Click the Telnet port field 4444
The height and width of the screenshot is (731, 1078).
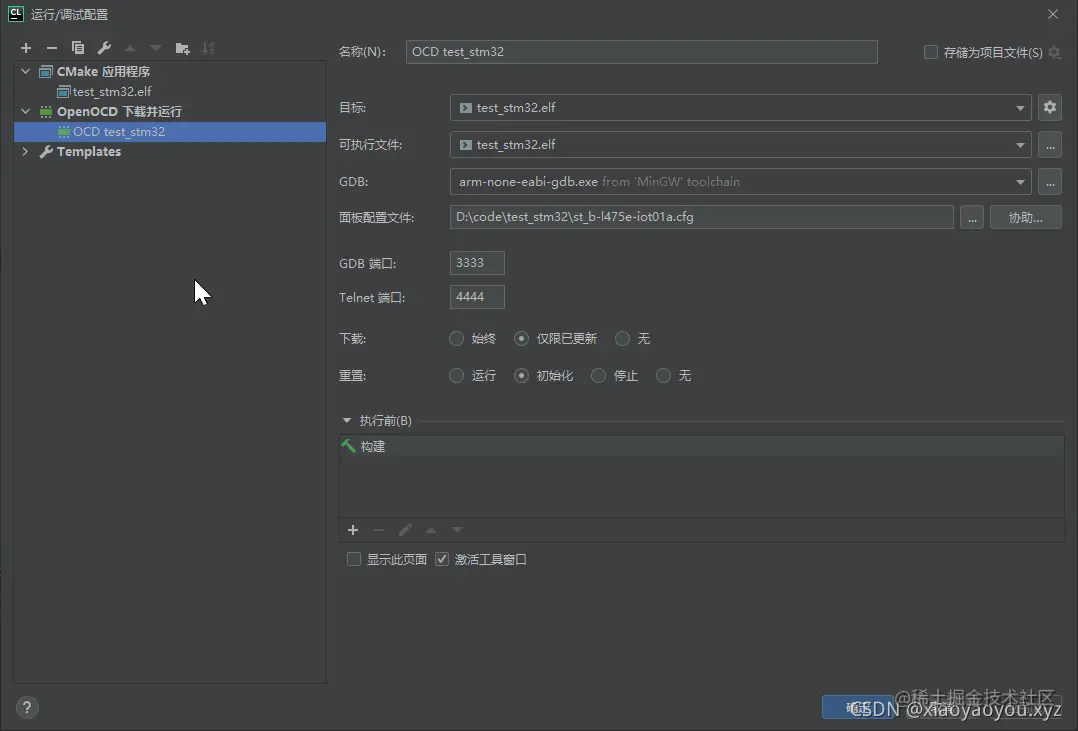click(477, 297)
